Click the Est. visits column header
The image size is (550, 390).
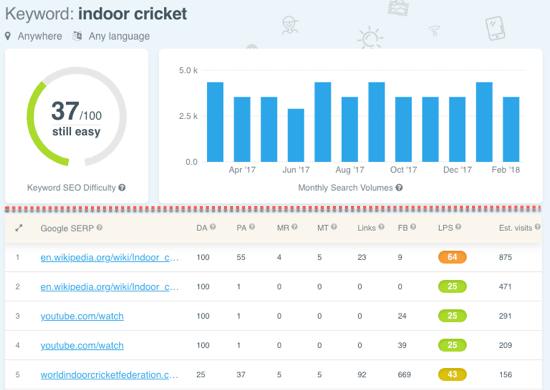[515, 228]
